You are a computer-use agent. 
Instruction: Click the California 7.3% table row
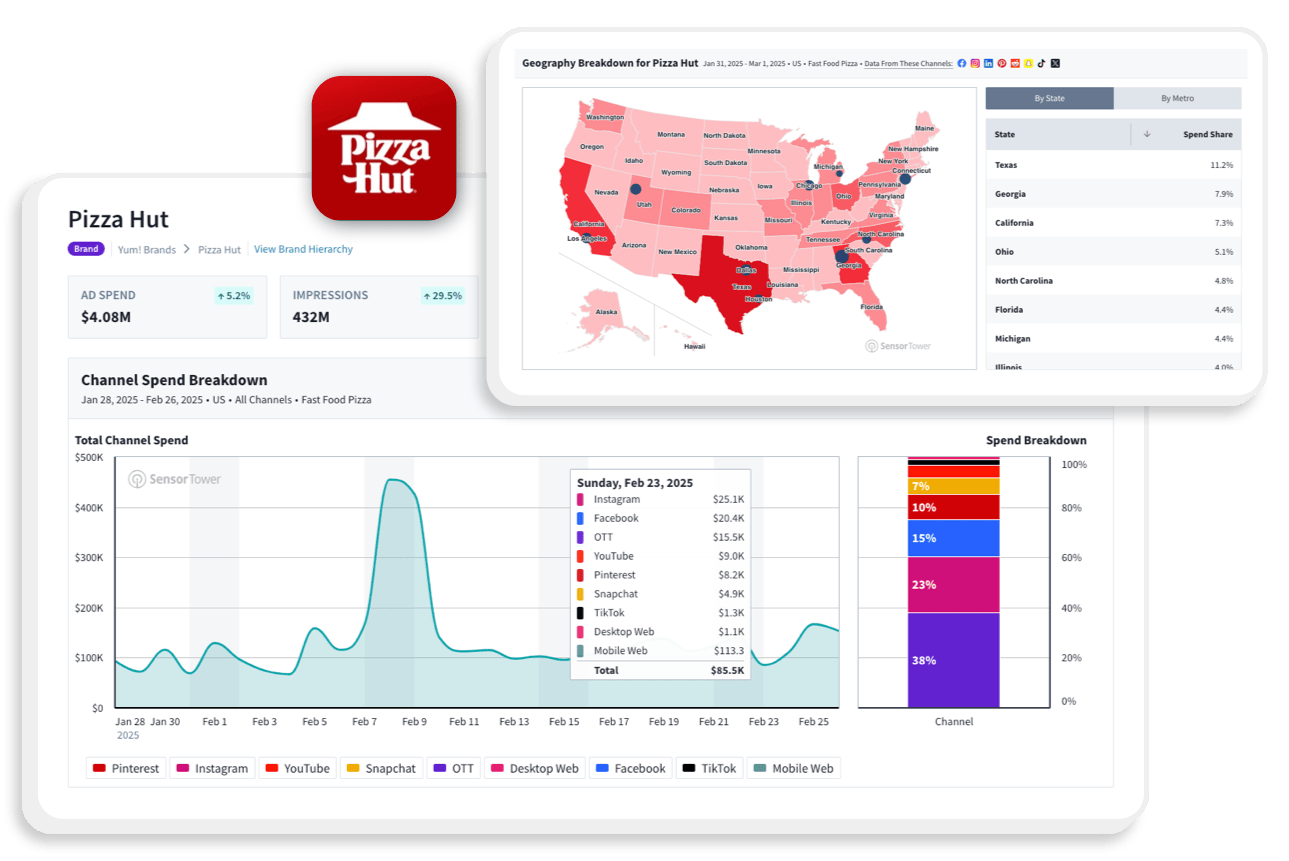click(x=1113, y=223)
